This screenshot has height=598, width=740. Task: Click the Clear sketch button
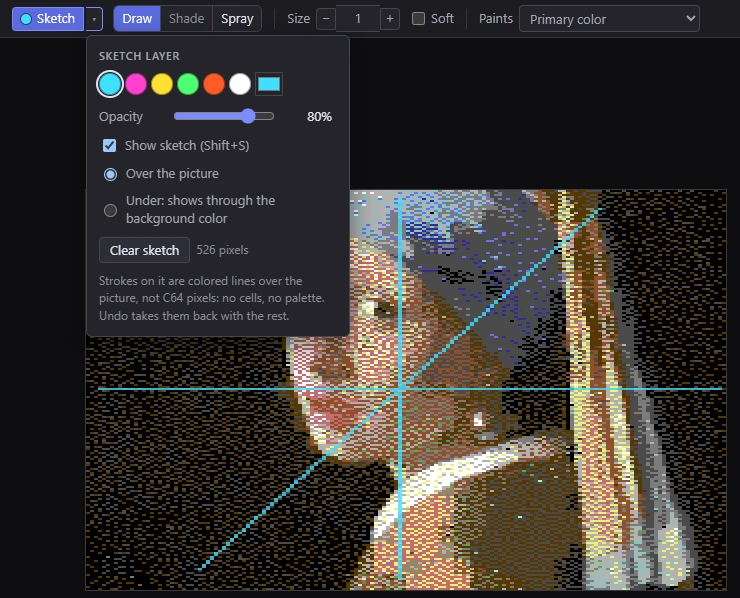pyautogui.click(x=144, y=250)
